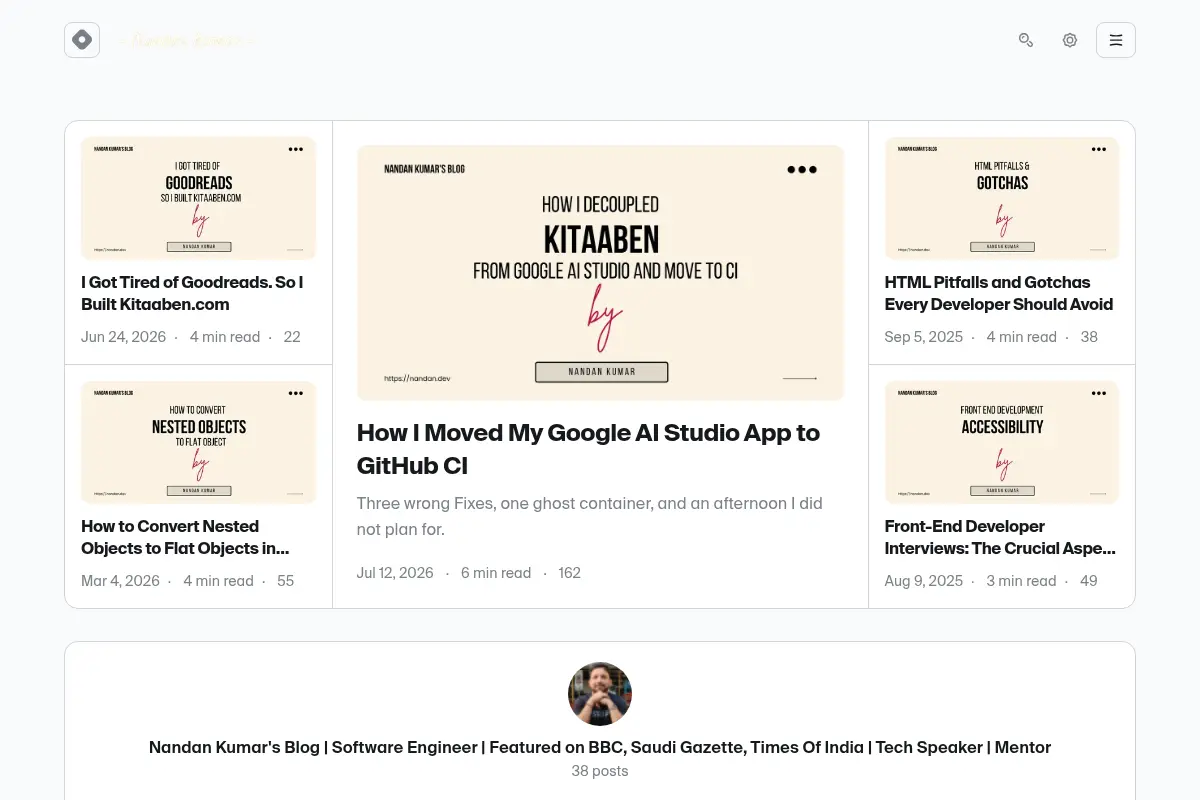Open the Nested Objects cover thumbnail
The image size is (1200, 800).
tap(198, 443)
